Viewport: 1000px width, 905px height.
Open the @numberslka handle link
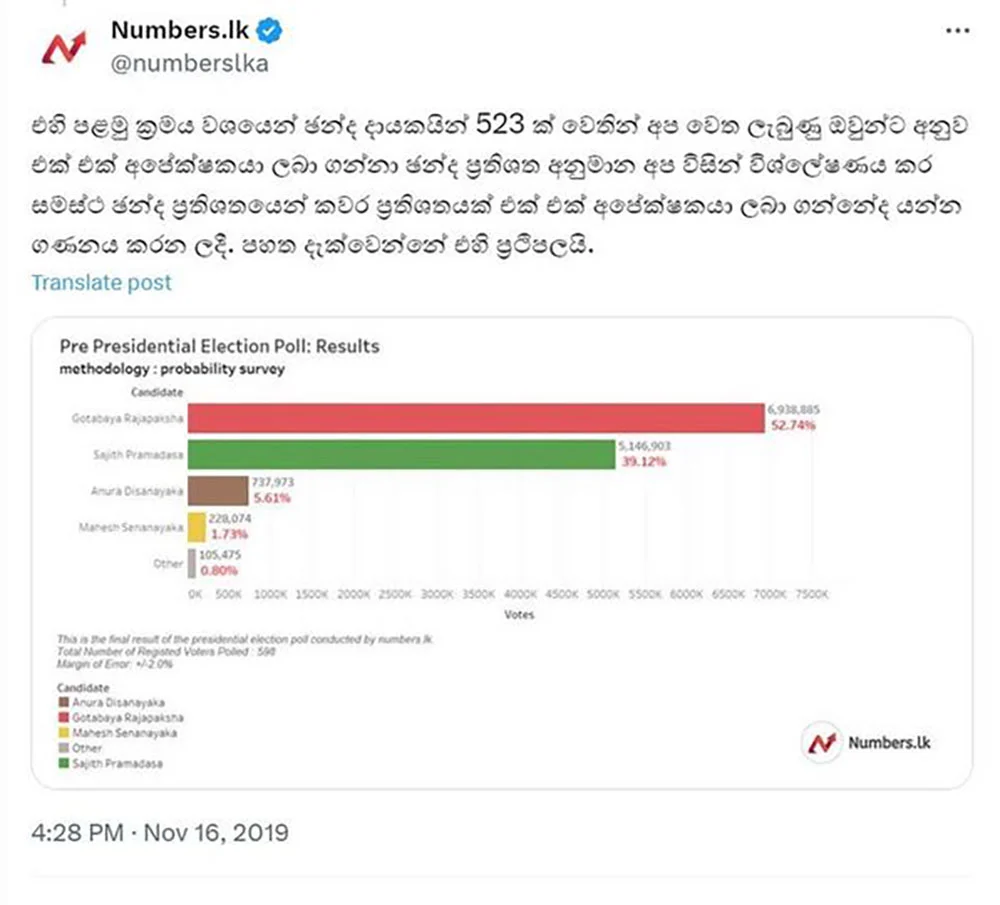(189, 64)
